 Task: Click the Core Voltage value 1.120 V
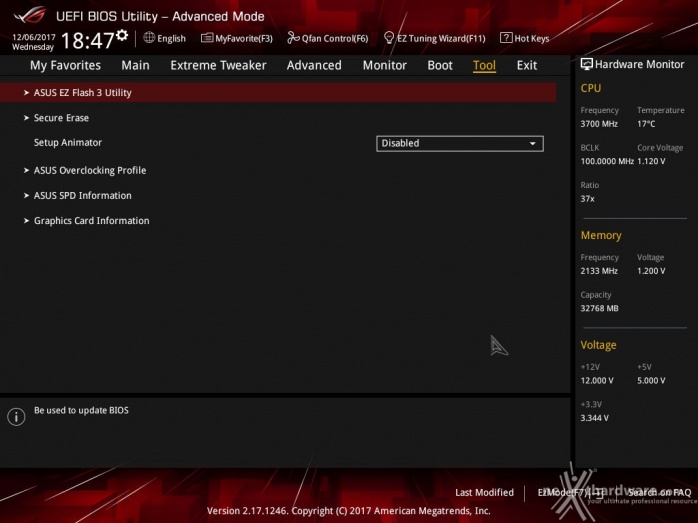coord(651,161)
